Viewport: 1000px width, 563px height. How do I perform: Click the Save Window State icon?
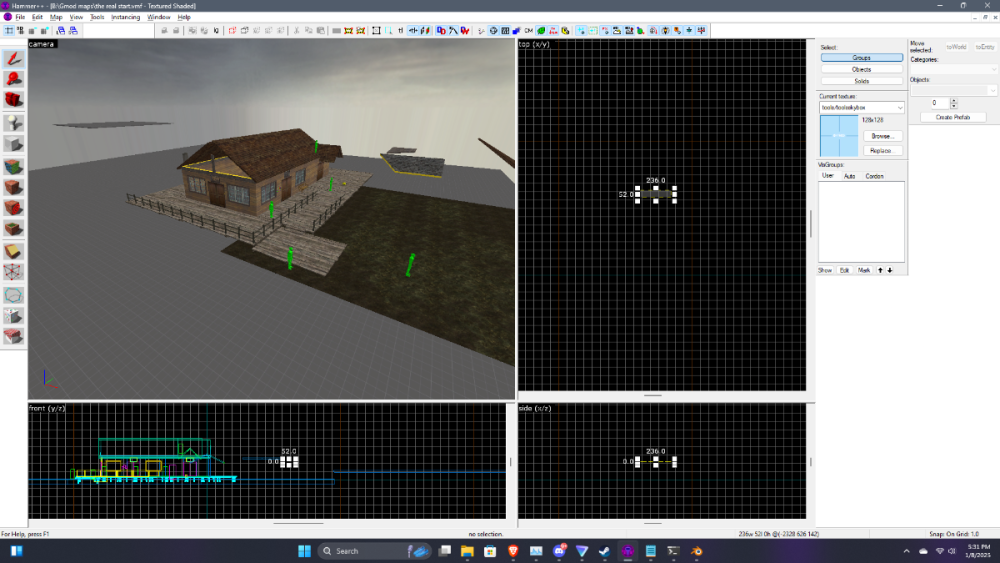coord(73,31)
